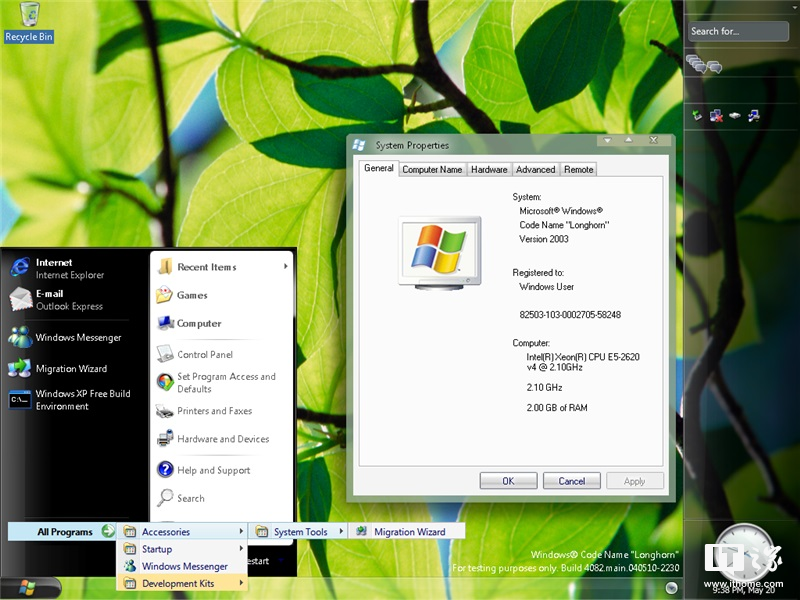Open Outlook Express E-mail entry

[x=56, y=299]
